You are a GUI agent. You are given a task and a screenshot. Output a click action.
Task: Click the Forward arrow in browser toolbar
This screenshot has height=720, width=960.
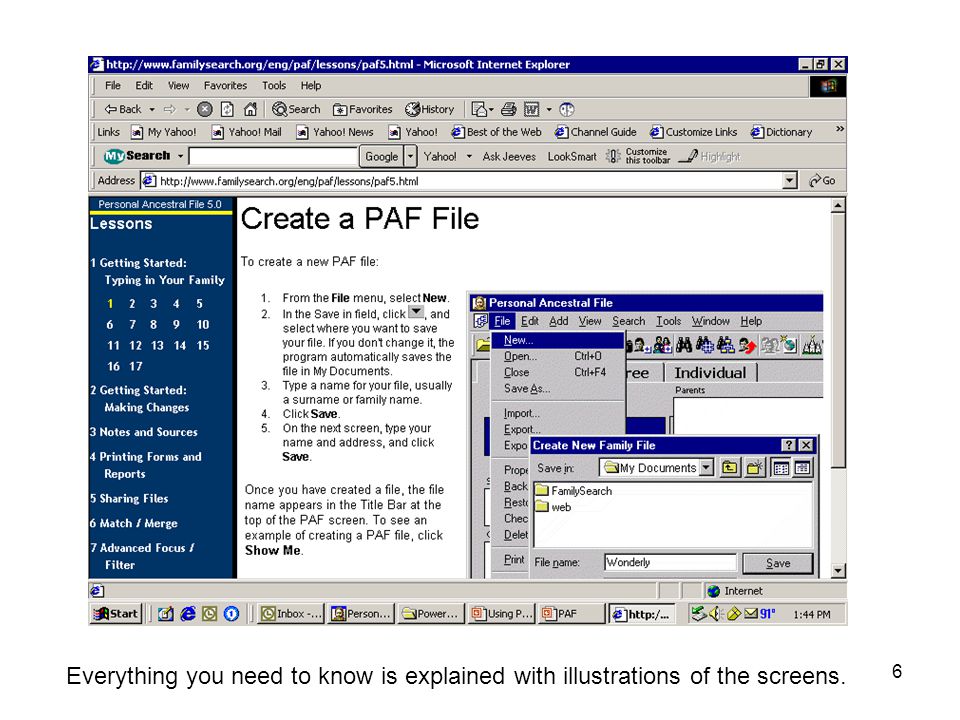[x=170, y=110]
